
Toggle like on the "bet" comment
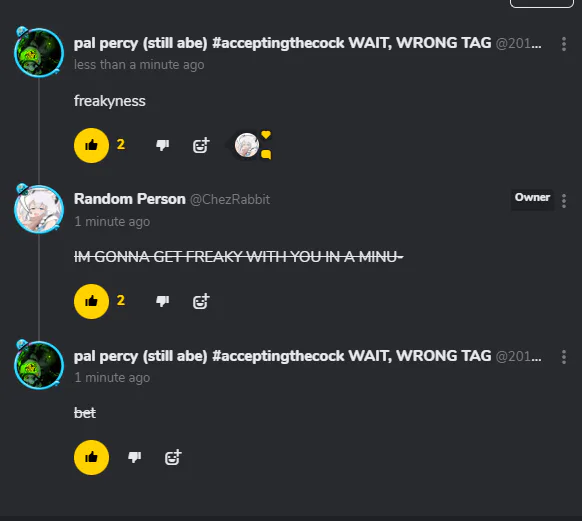pos(91,457)
